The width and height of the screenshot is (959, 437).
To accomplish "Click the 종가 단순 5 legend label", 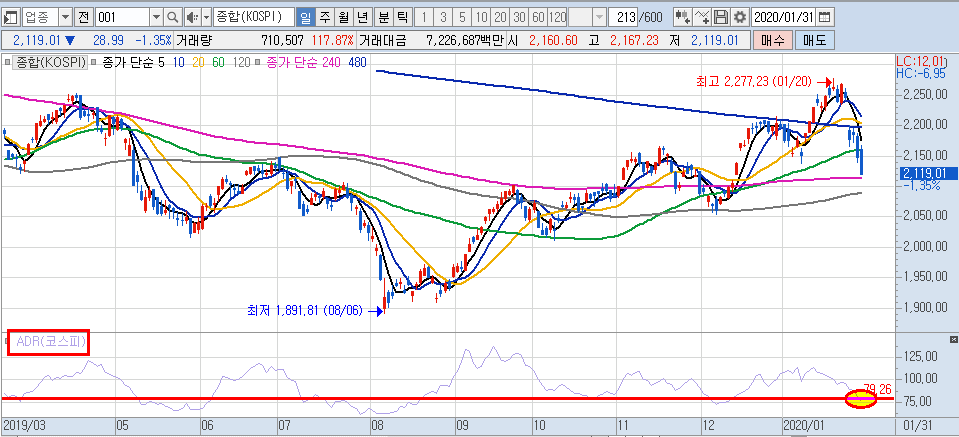I will [x=133, y=62].
